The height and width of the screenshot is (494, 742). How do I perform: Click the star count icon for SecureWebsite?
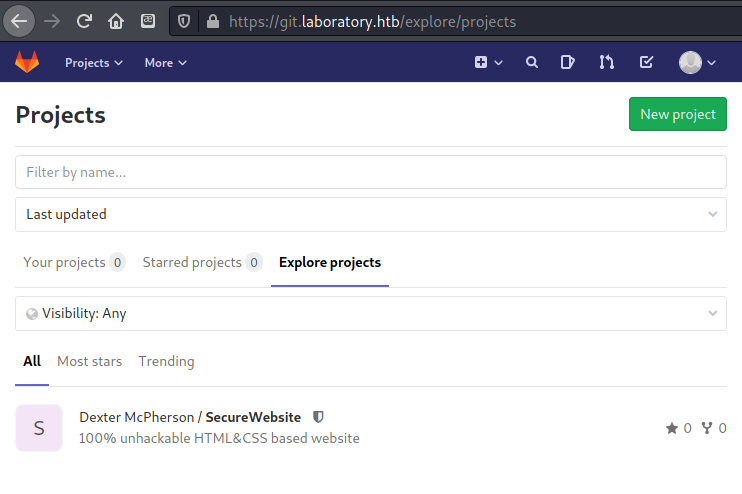point(671,428)
